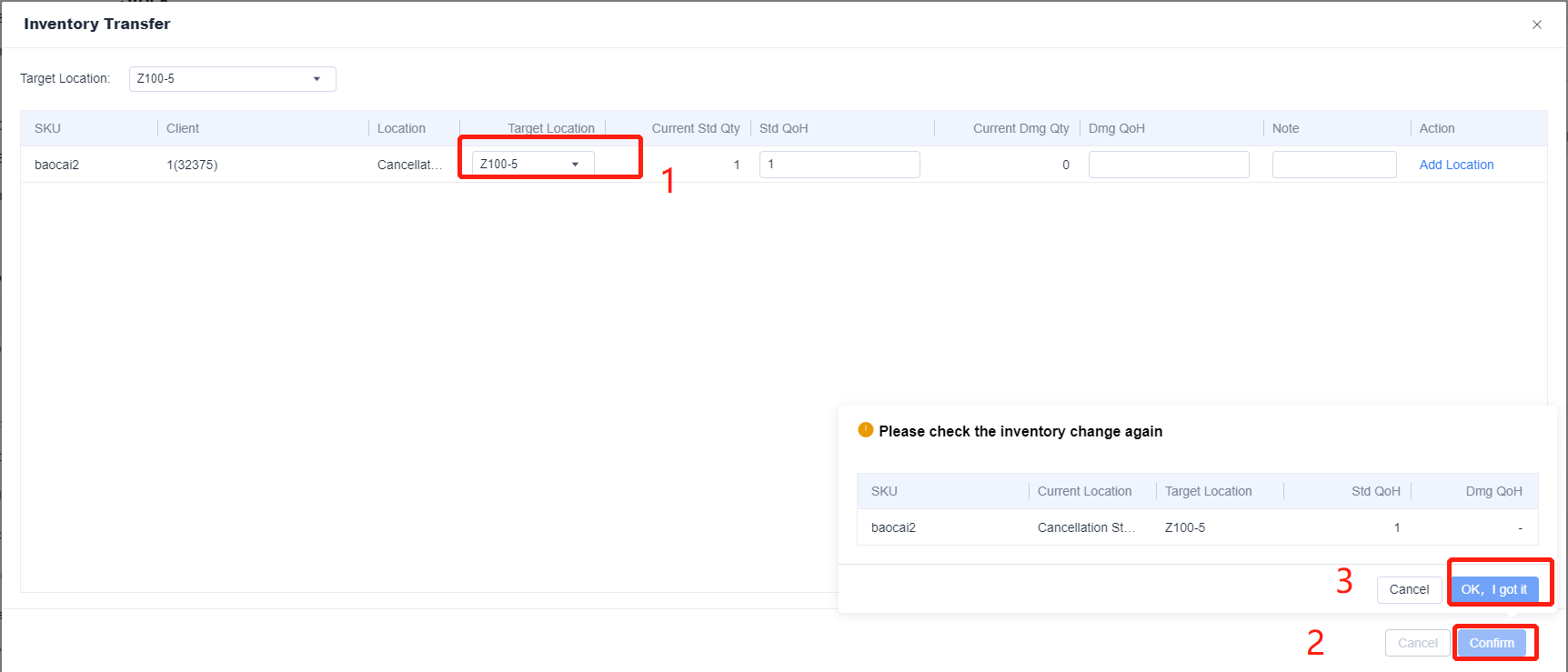Click the Add Location link

tap(1456, 165)
